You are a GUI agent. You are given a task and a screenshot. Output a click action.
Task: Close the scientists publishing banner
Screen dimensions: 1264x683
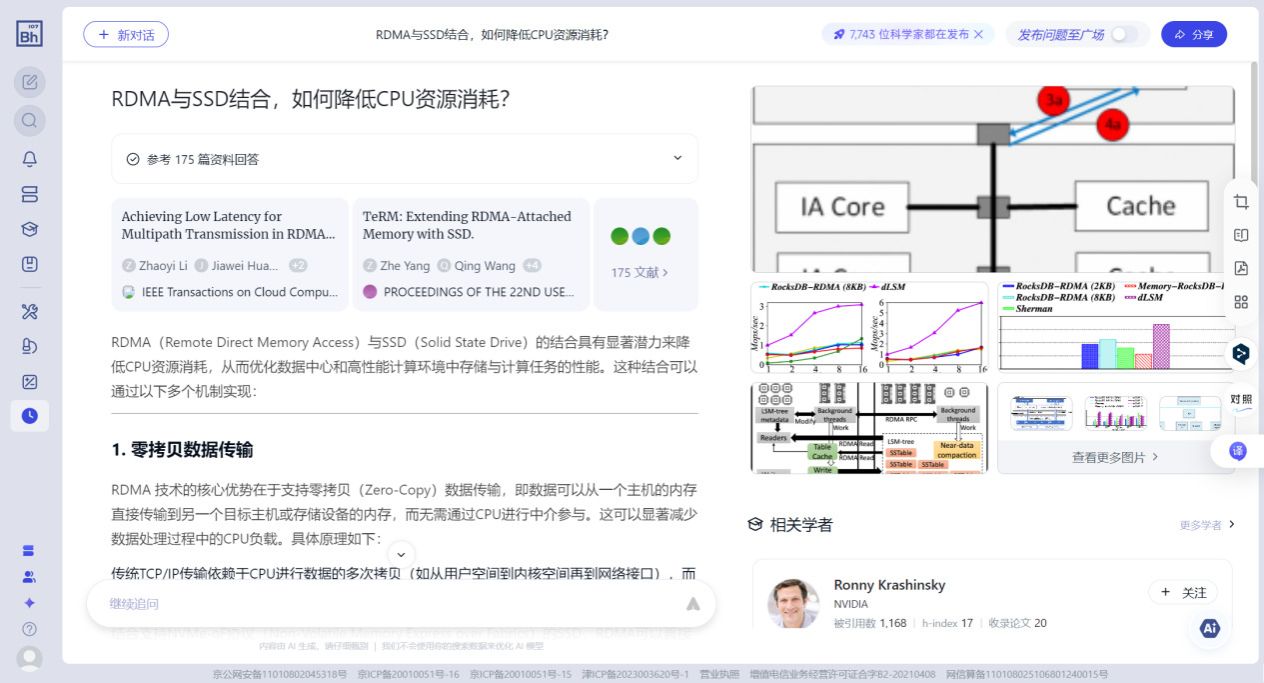pyautogui.click(x=979, y=34)
